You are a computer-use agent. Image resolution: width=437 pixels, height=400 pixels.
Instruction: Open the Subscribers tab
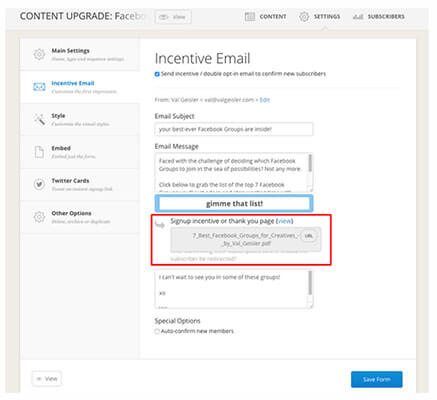(379, 17)
